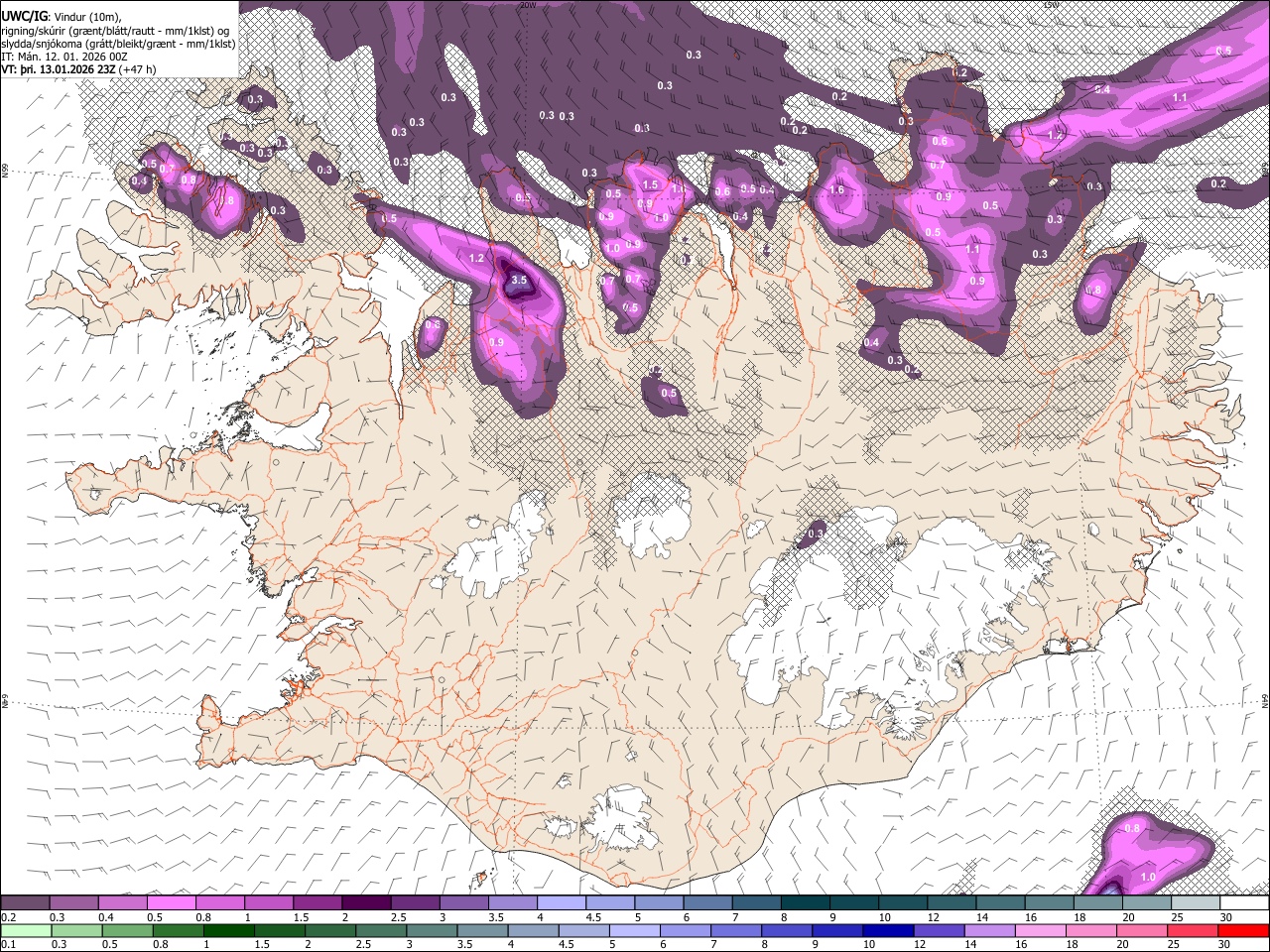Select the gray-purple 0.2 snow legend swatch
This screenshot has width=1270, height=952.
click(25, 903)
